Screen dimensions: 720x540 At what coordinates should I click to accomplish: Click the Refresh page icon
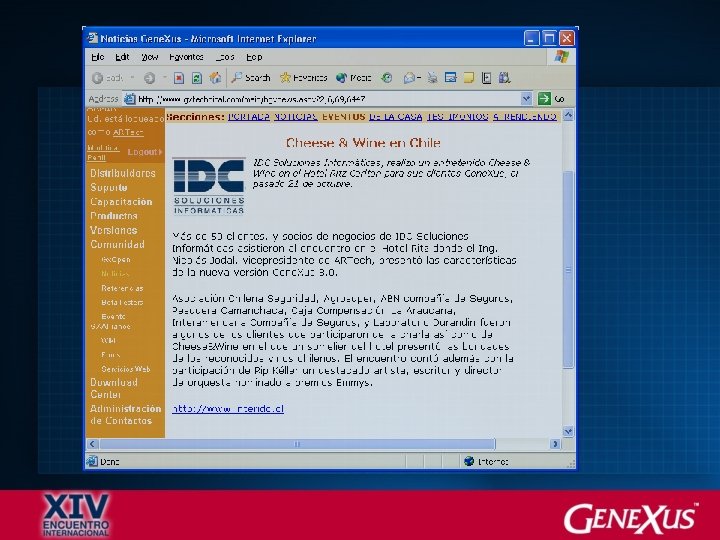point(197,78)
